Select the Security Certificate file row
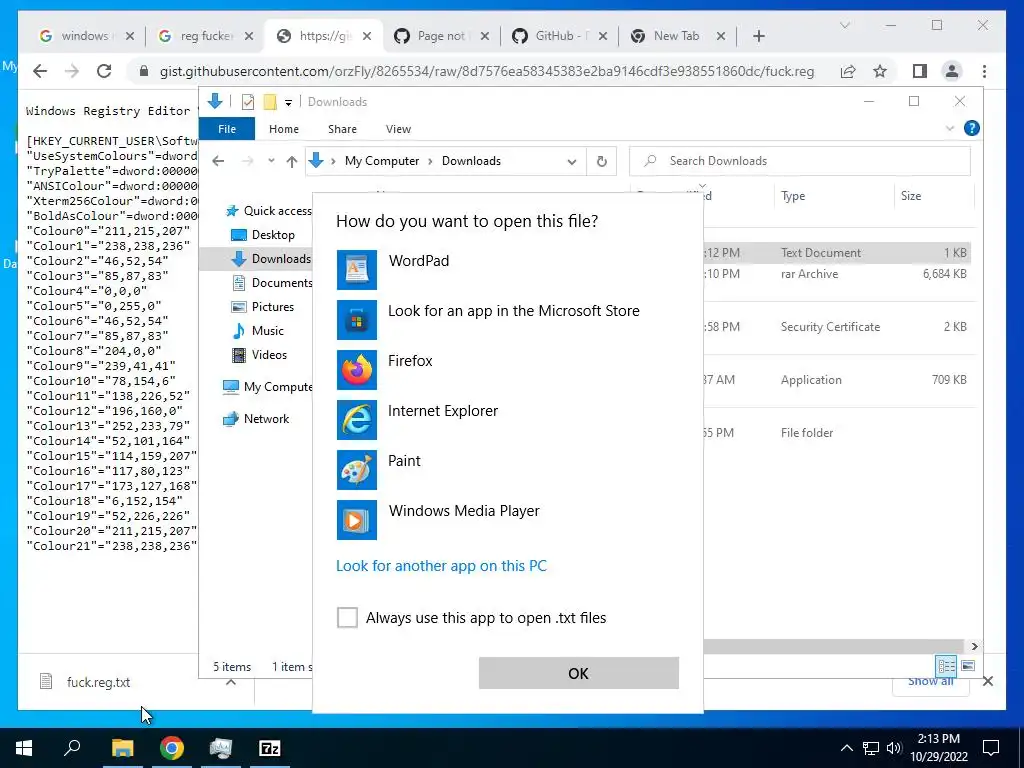The image size is (1024, 768). pos(837,327)
